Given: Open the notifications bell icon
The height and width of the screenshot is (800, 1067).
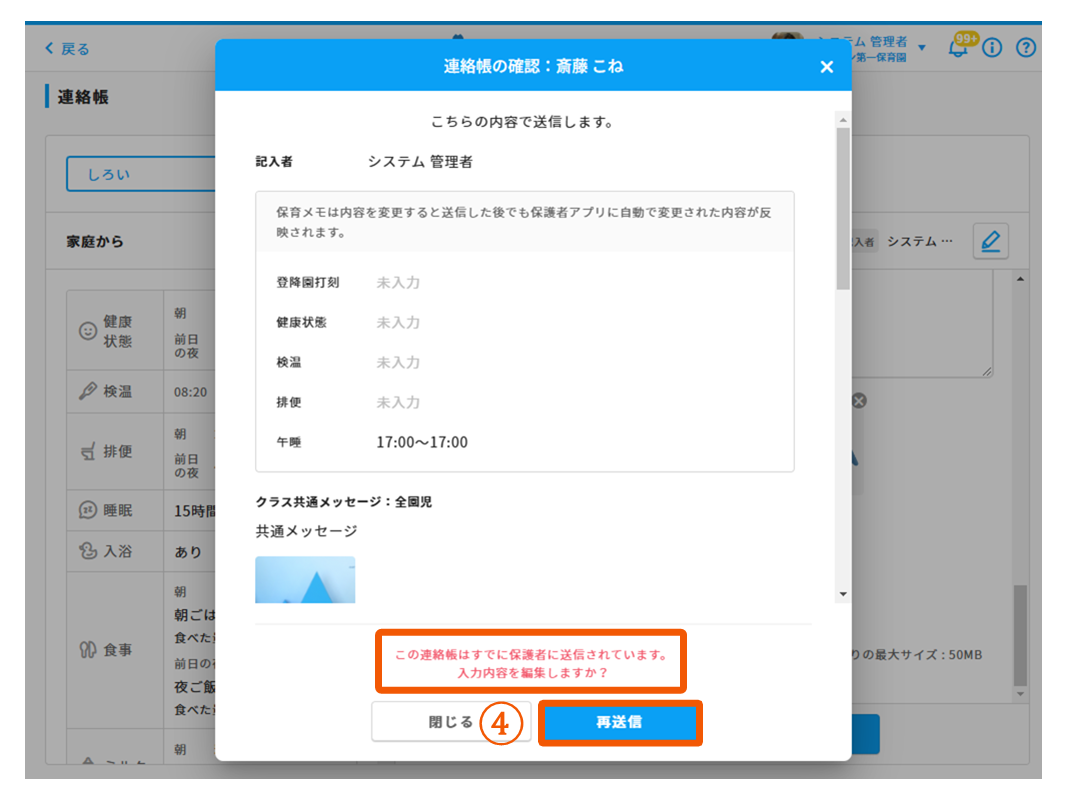Looking at the screenshot, I should (958, 49).
